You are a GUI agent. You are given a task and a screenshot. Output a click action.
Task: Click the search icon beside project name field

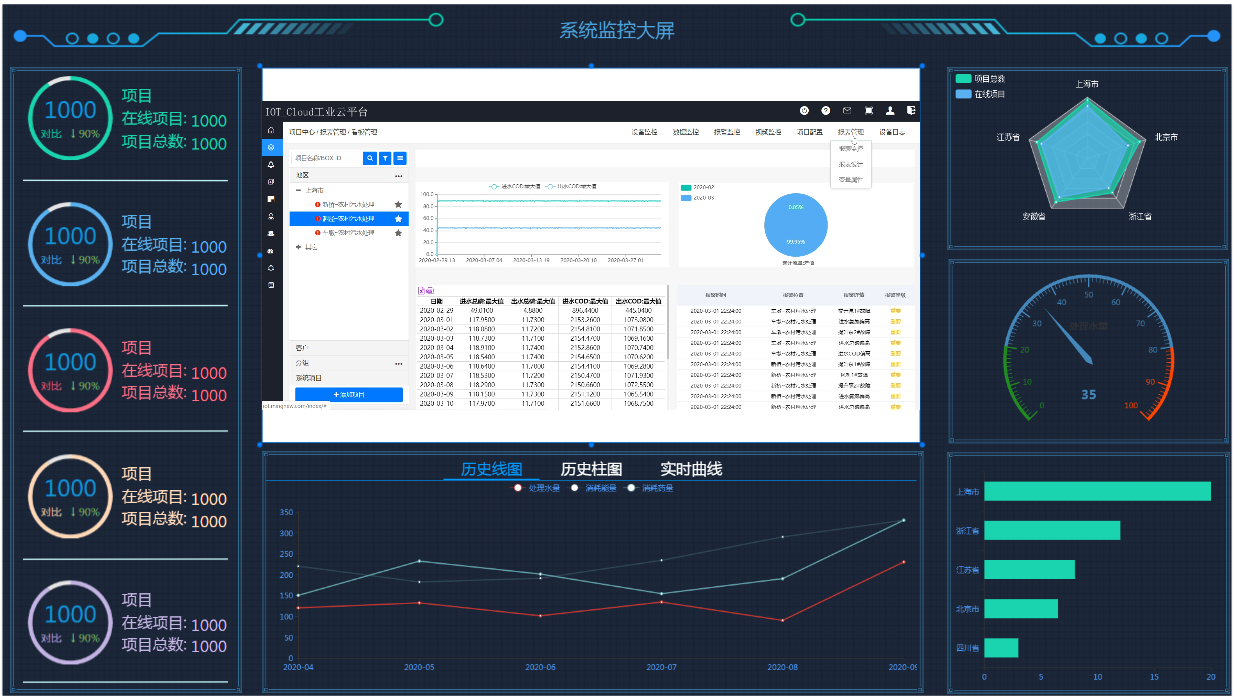370,158
